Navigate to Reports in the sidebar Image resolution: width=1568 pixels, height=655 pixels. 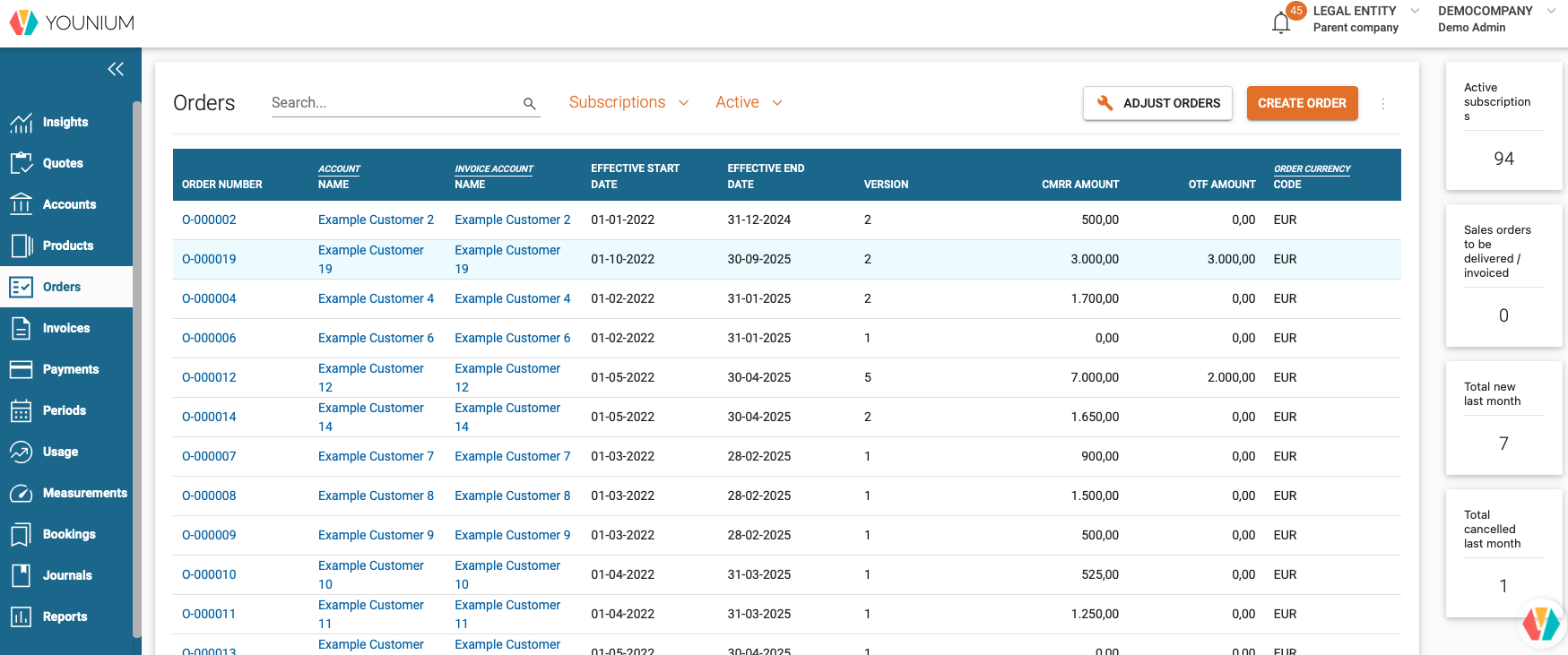coord(65,616)
